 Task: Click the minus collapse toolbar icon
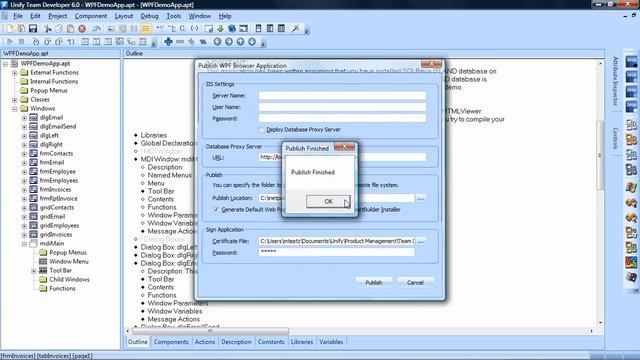point(180,42)
